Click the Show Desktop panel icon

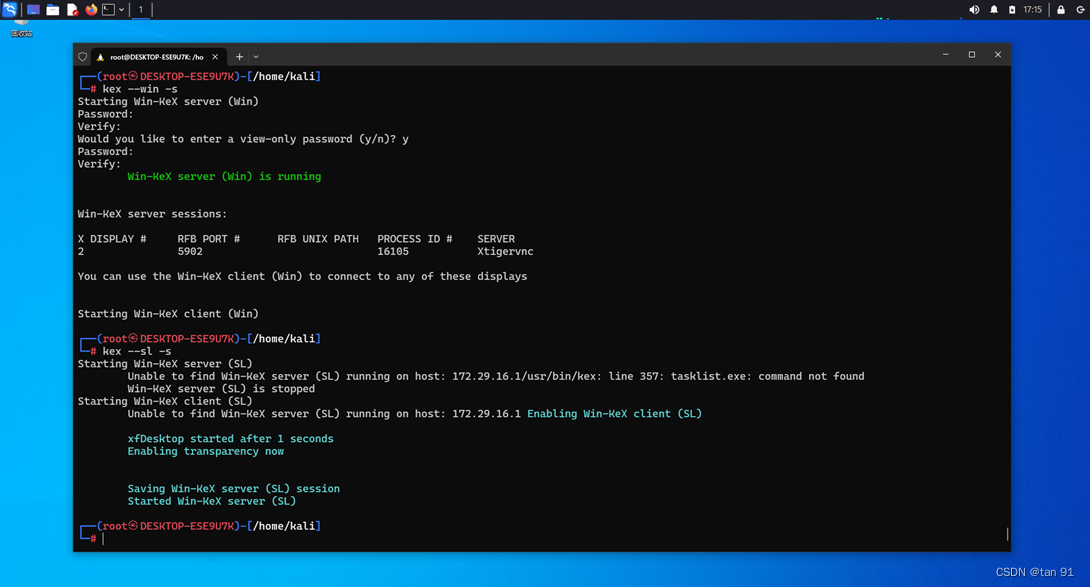pyautogui.click(x=33, y=10)
